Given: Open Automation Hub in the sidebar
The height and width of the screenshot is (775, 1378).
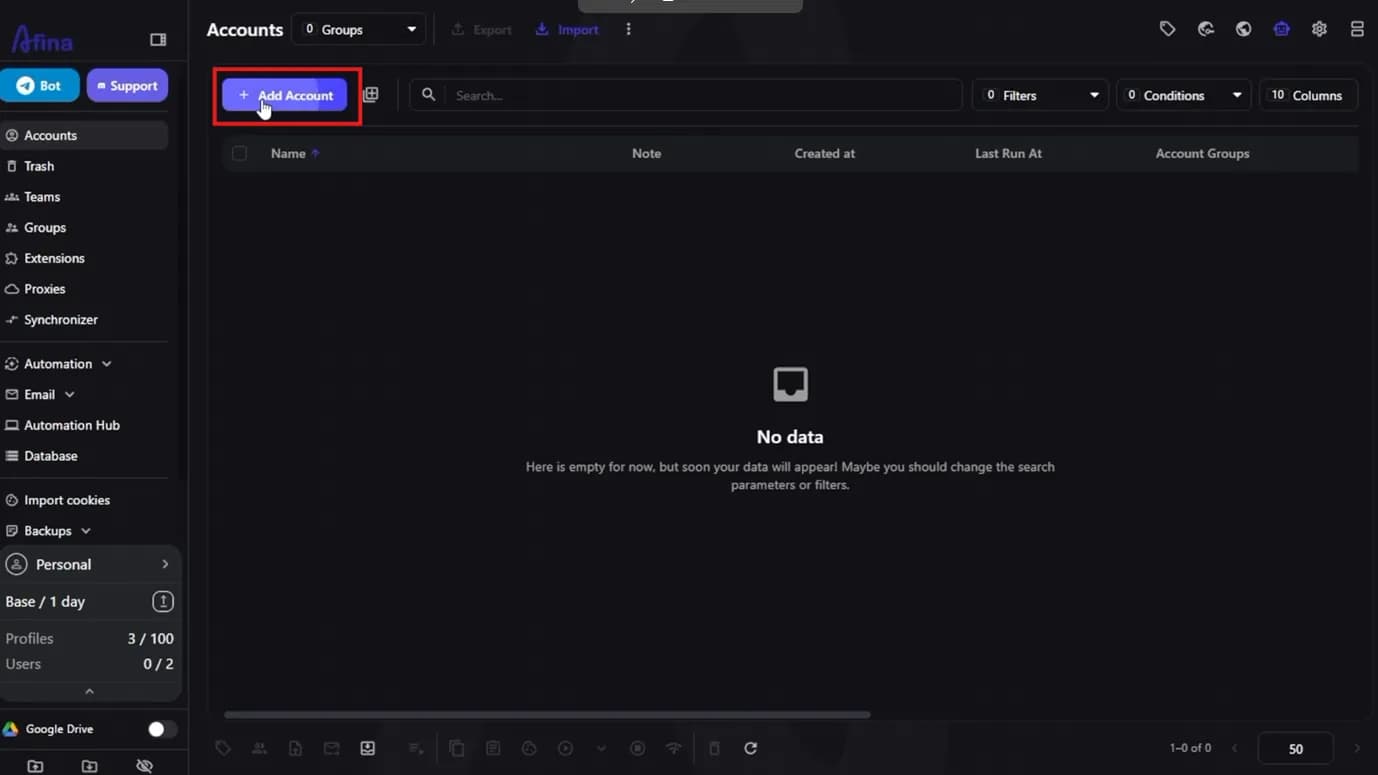Looking at the screenshot, I should pos(84,425).
